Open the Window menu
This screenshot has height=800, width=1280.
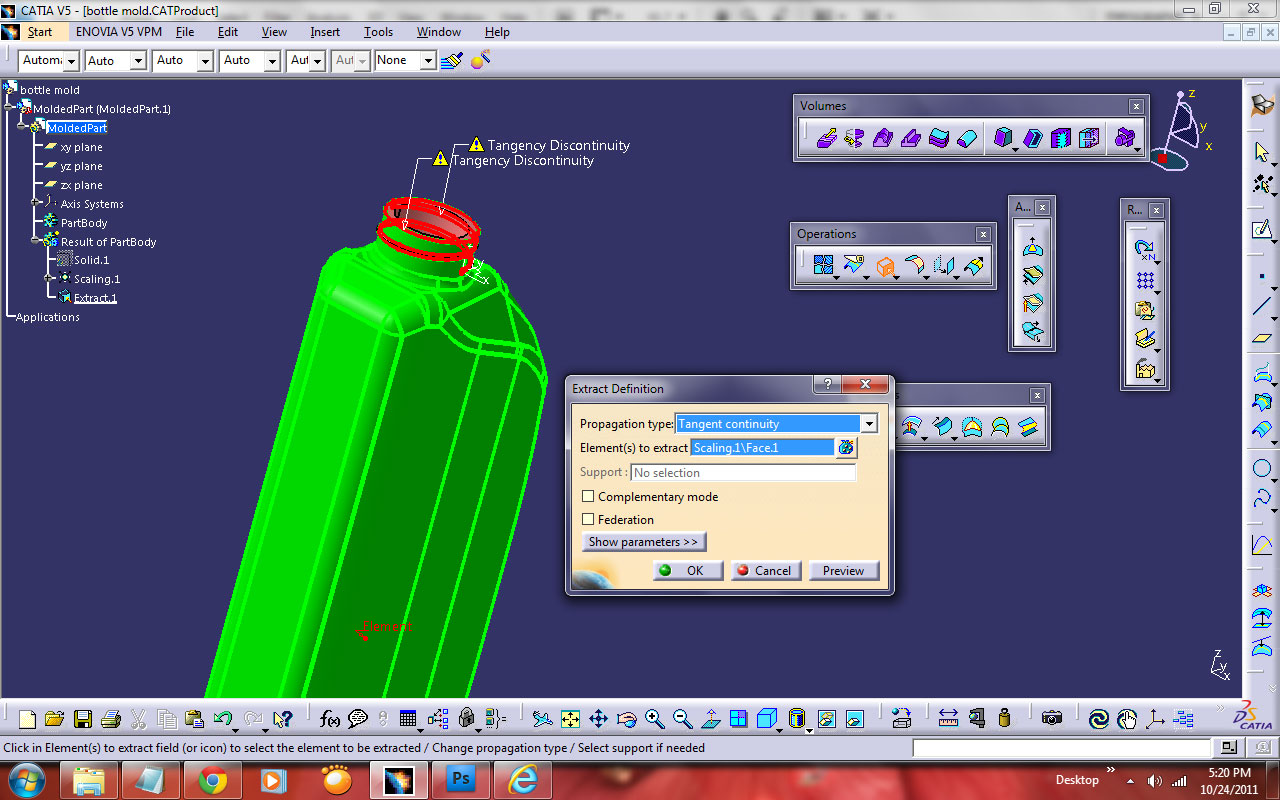pyautogui.click(x=439, y=32)
